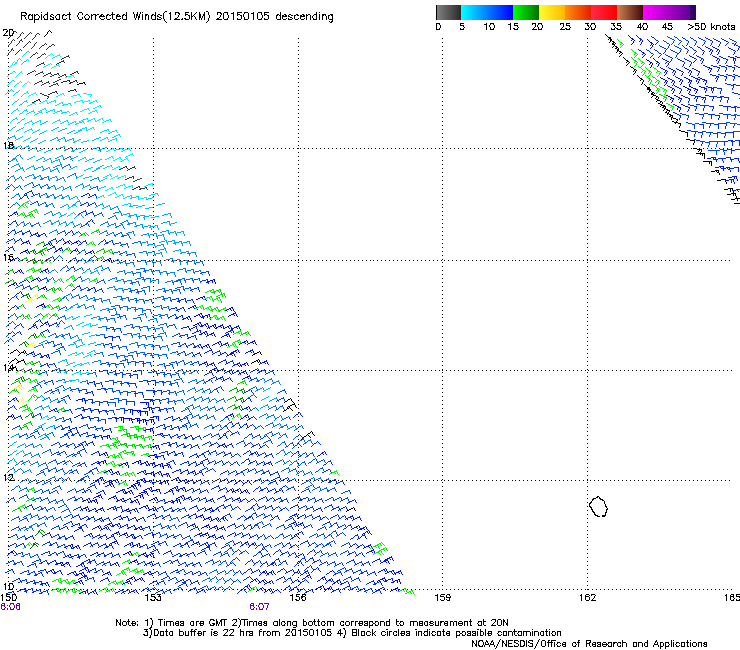Click the green 15-20 knots legend color
This screenshot has height=650, width=740.
526,12
